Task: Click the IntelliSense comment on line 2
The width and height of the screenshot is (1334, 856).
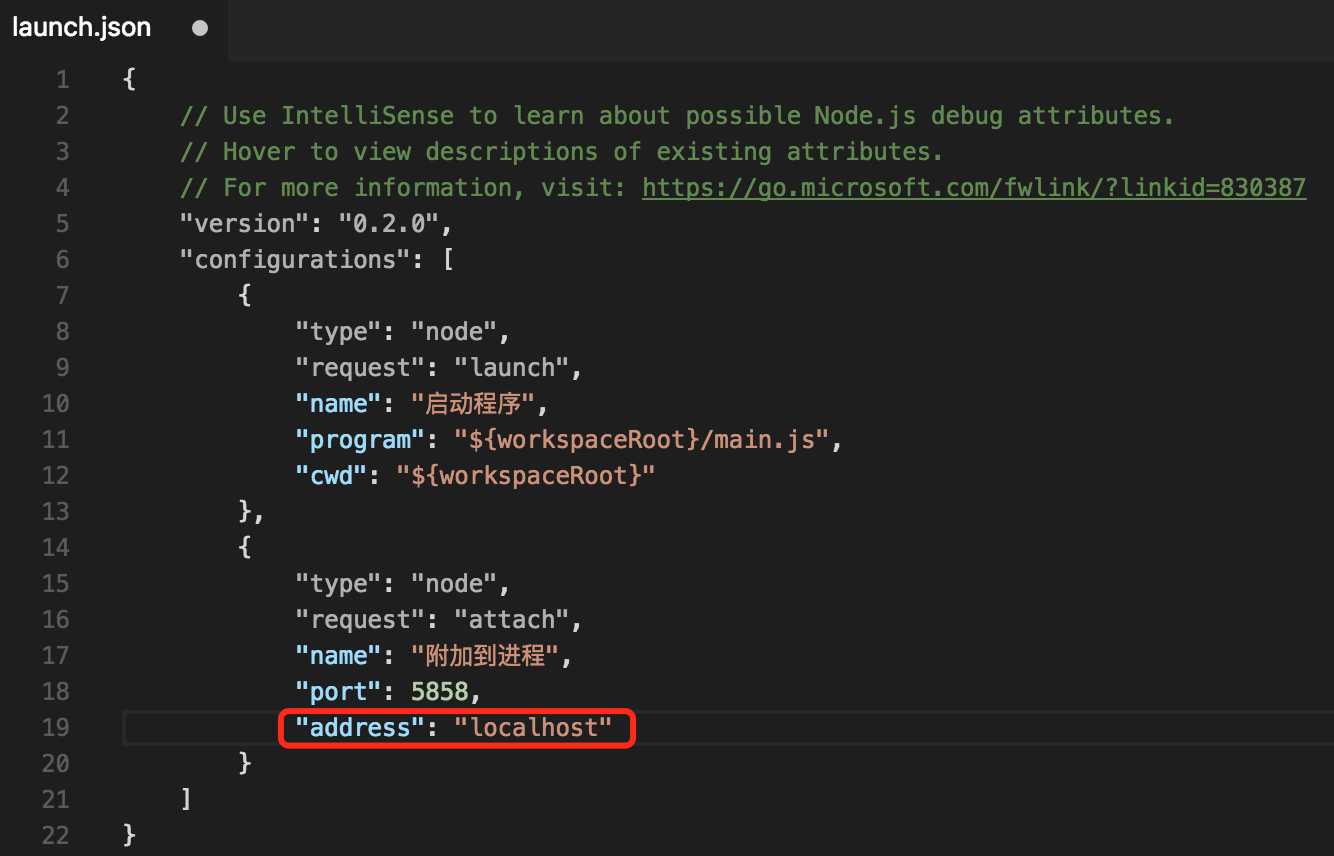Action: pyautogui.click(x=676, y=116)
